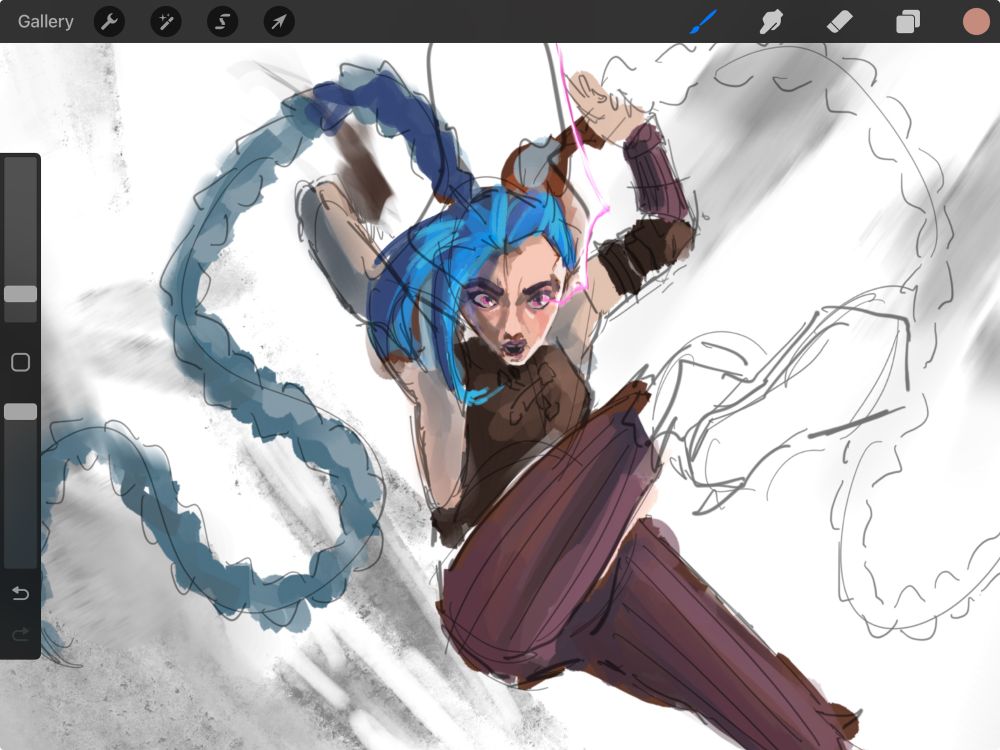
Task: Open the active color swatch
Action: click(975, 21)
